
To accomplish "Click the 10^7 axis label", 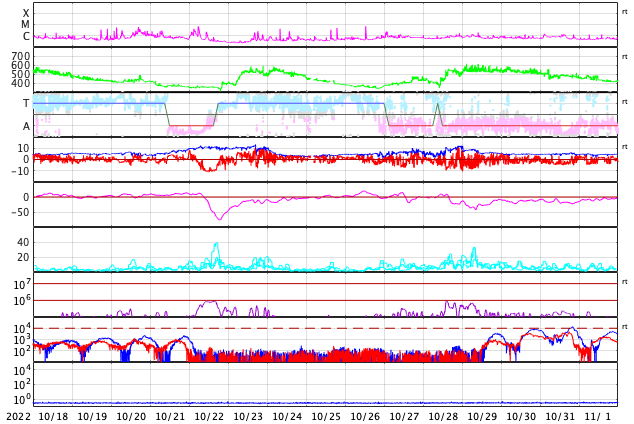I will point(22,284).
